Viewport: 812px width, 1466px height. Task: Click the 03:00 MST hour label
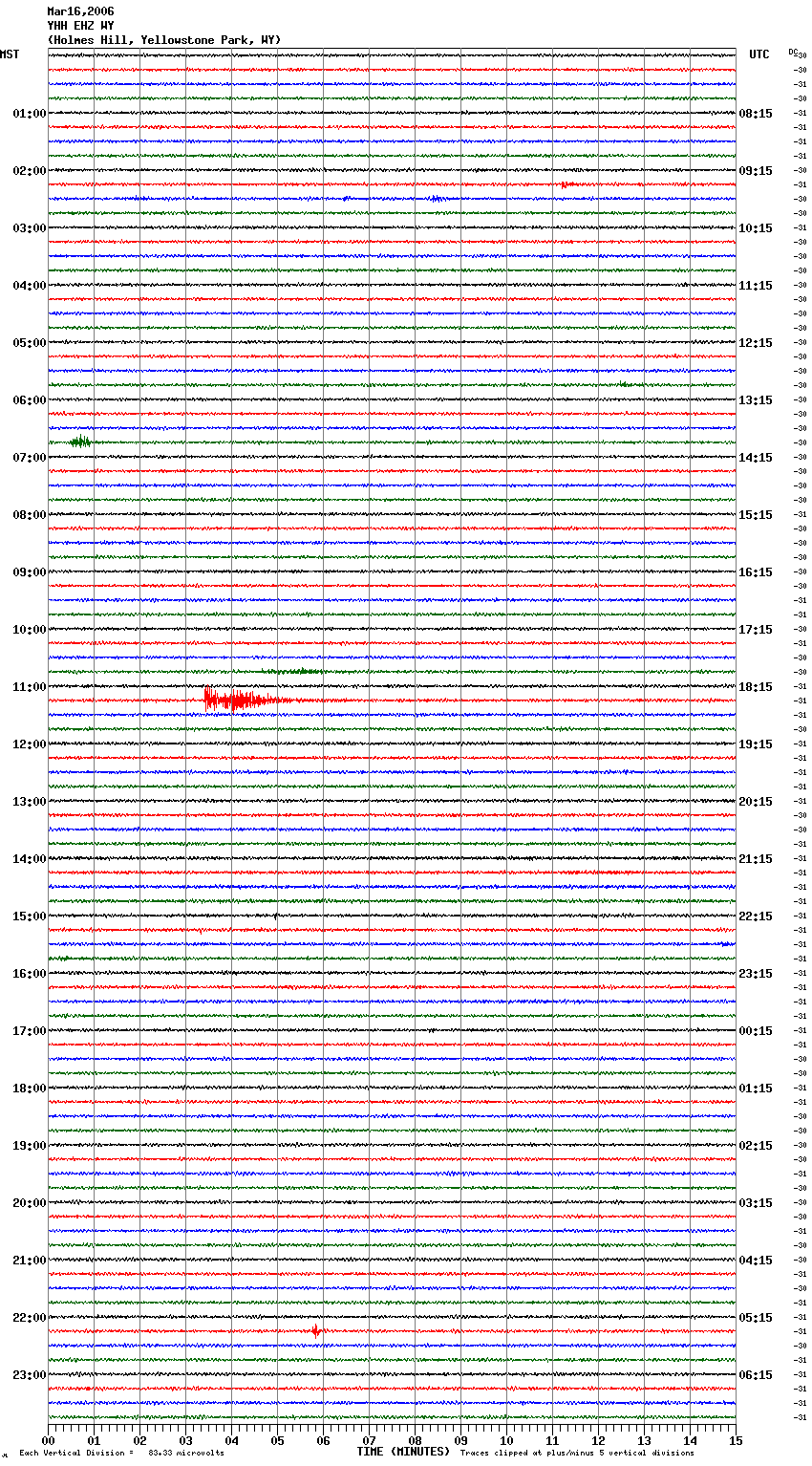[x=30, y=228]
